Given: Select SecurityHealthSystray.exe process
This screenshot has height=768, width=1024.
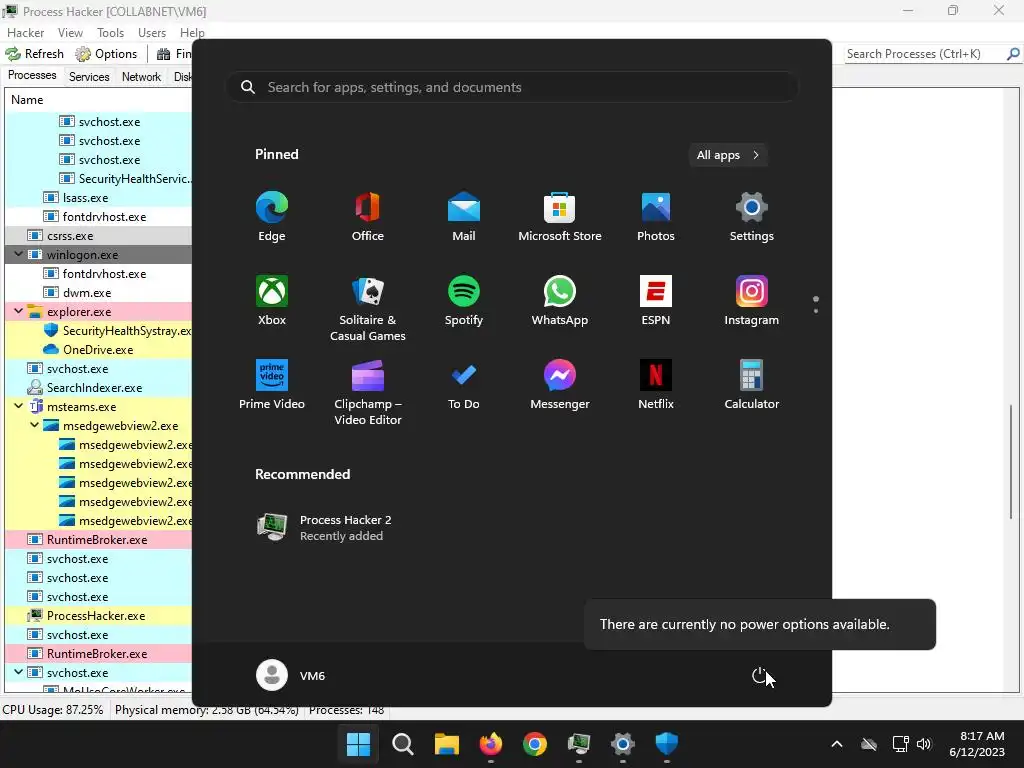Looking at the screenshot, I should click(98, 330).
